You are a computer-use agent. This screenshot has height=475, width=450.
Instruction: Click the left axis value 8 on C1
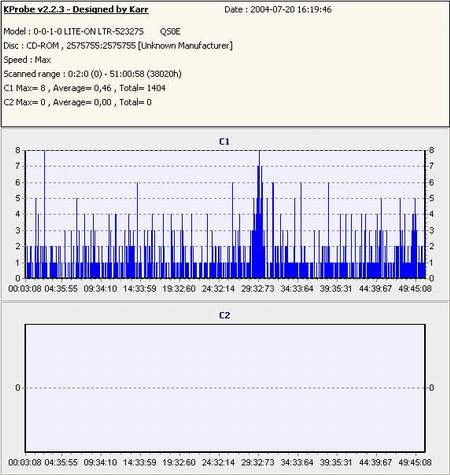click(18, 150)
